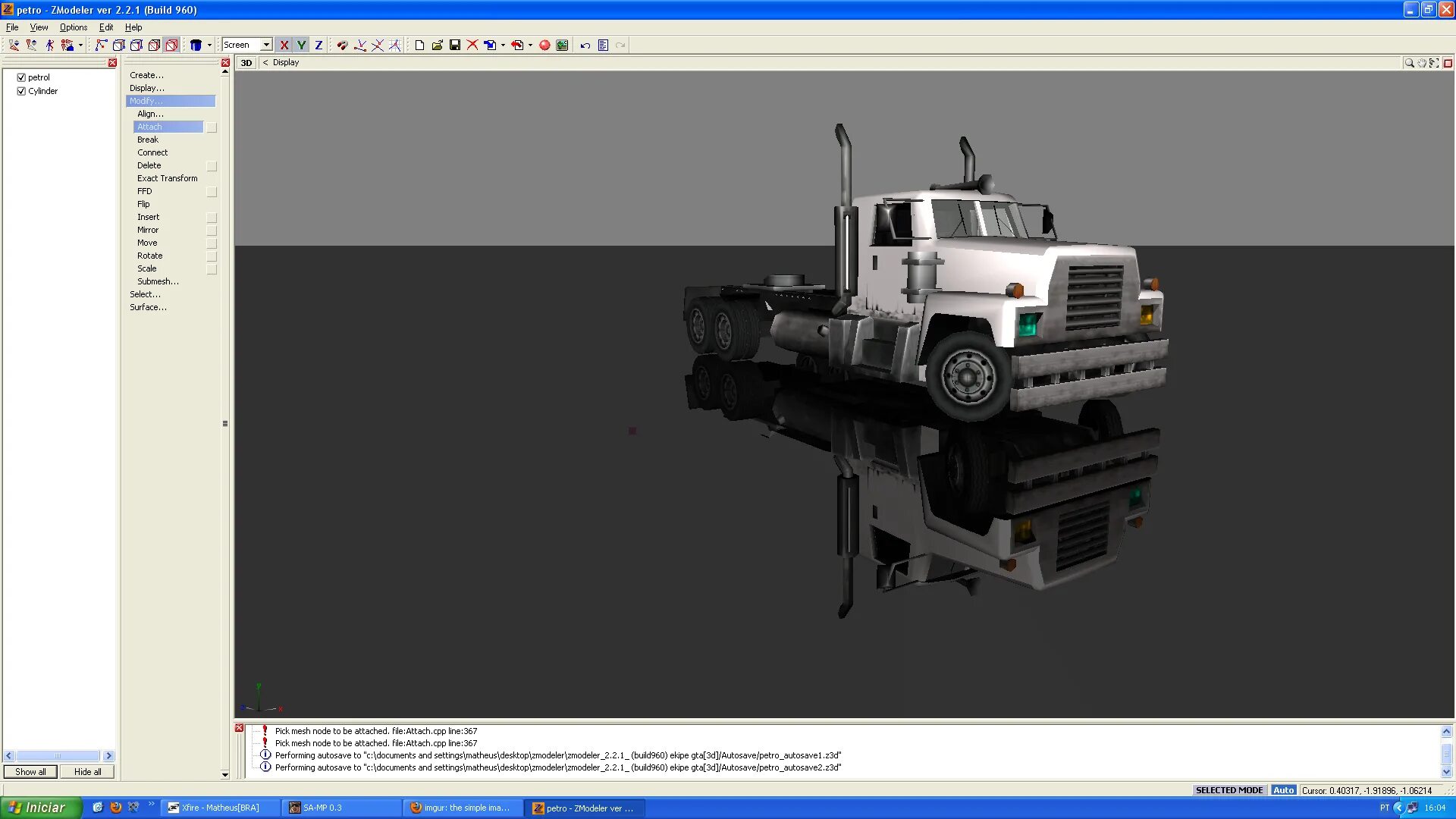Expand the Display... command group
Screen dimensions: 1456x819
pos(146,88)
